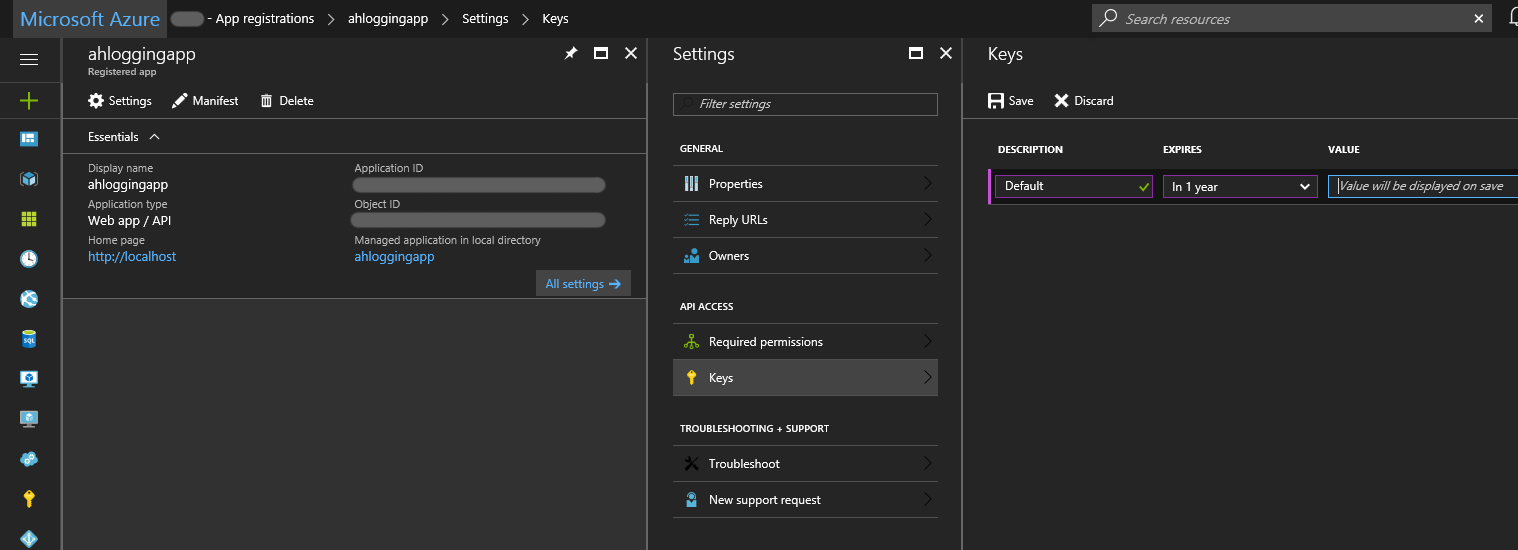The width and height of the screenshot is (1518, 550).
Task: Open the Resource groups cube icon
Action: click(29, 179)
